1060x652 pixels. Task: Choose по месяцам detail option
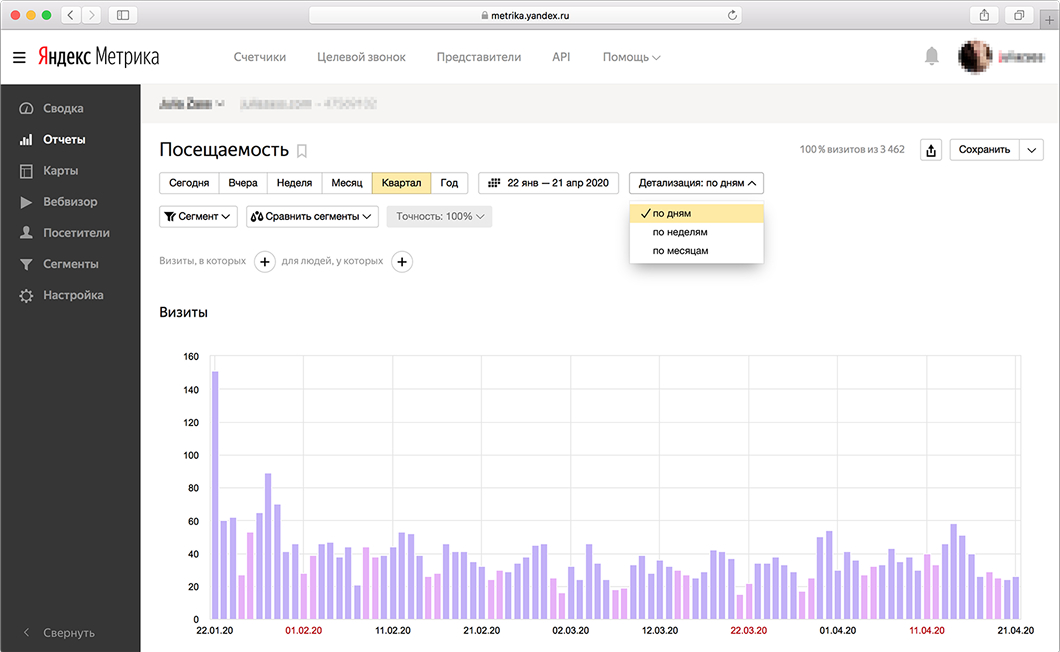point(680,250)
